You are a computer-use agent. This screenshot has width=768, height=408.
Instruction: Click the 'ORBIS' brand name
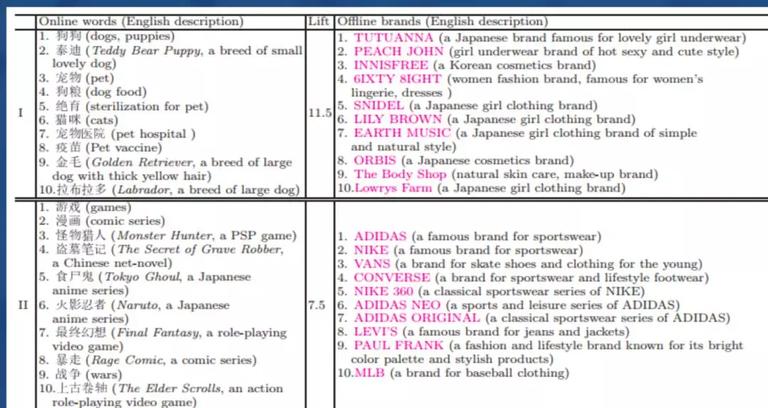(375, 160)
